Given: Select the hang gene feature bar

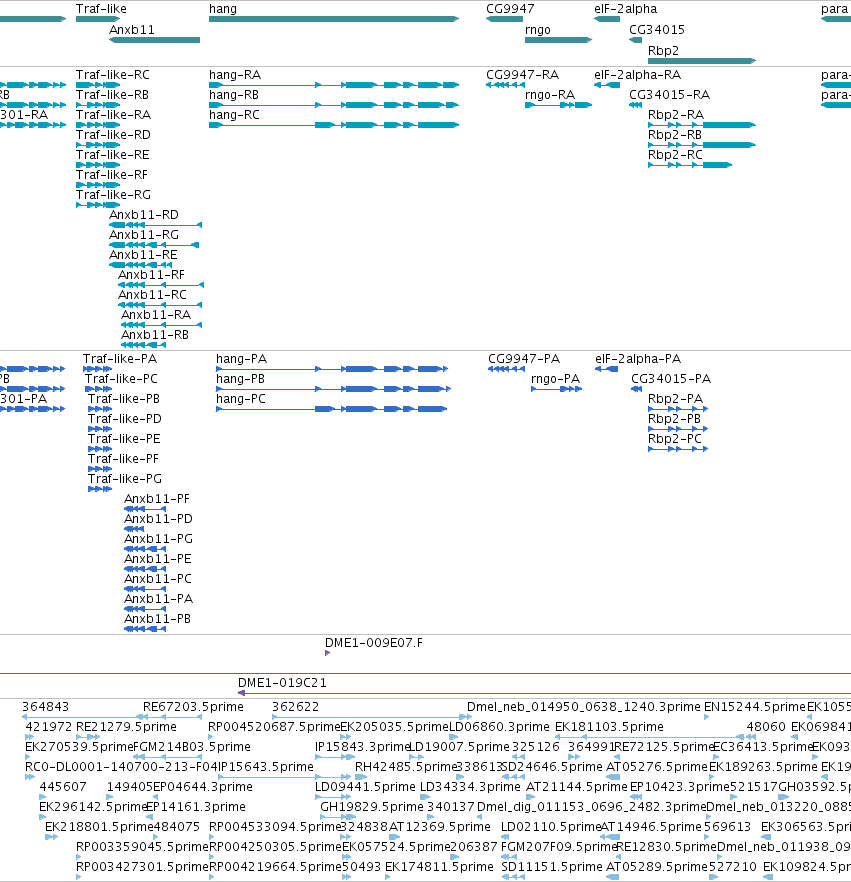Looking at the screenshot, I should (334, 19).
